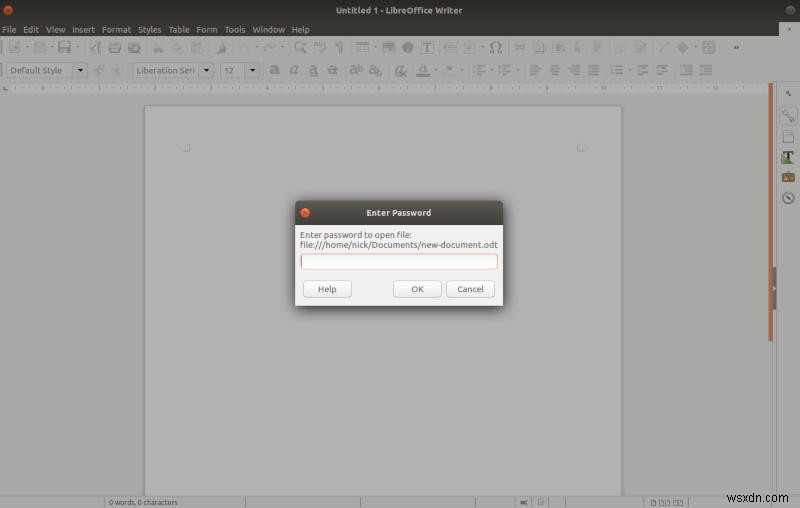The width and height of the screenshot is (800, 508).
Task: Click the Insert Image icon
Action: (389, 47)
